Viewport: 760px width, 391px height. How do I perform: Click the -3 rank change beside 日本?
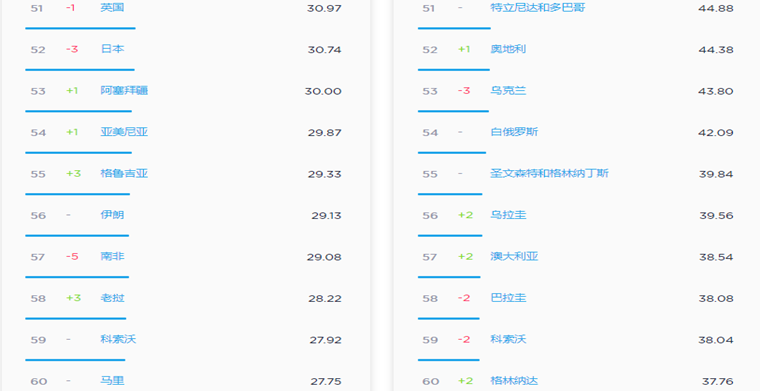click(x=72, y=49)
